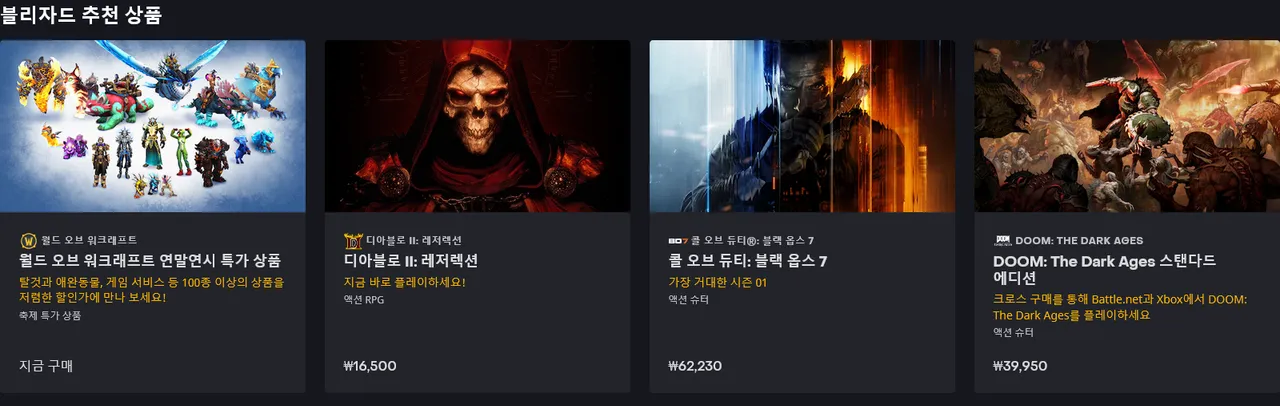
Task: Open the World of Warcraft mounts banner image
Action: click(x=153, y=126)
